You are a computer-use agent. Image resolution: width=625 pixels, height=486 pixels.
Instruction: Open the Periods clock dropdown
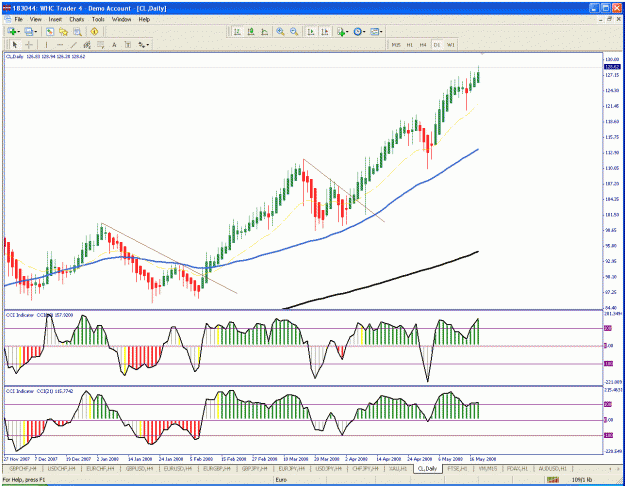359,31
